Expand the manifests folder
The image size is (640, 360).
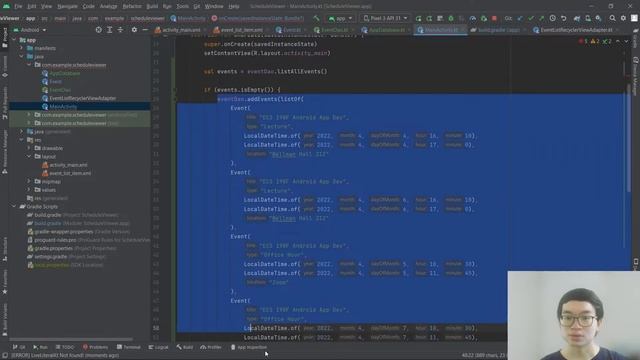(x=22, y=48)
